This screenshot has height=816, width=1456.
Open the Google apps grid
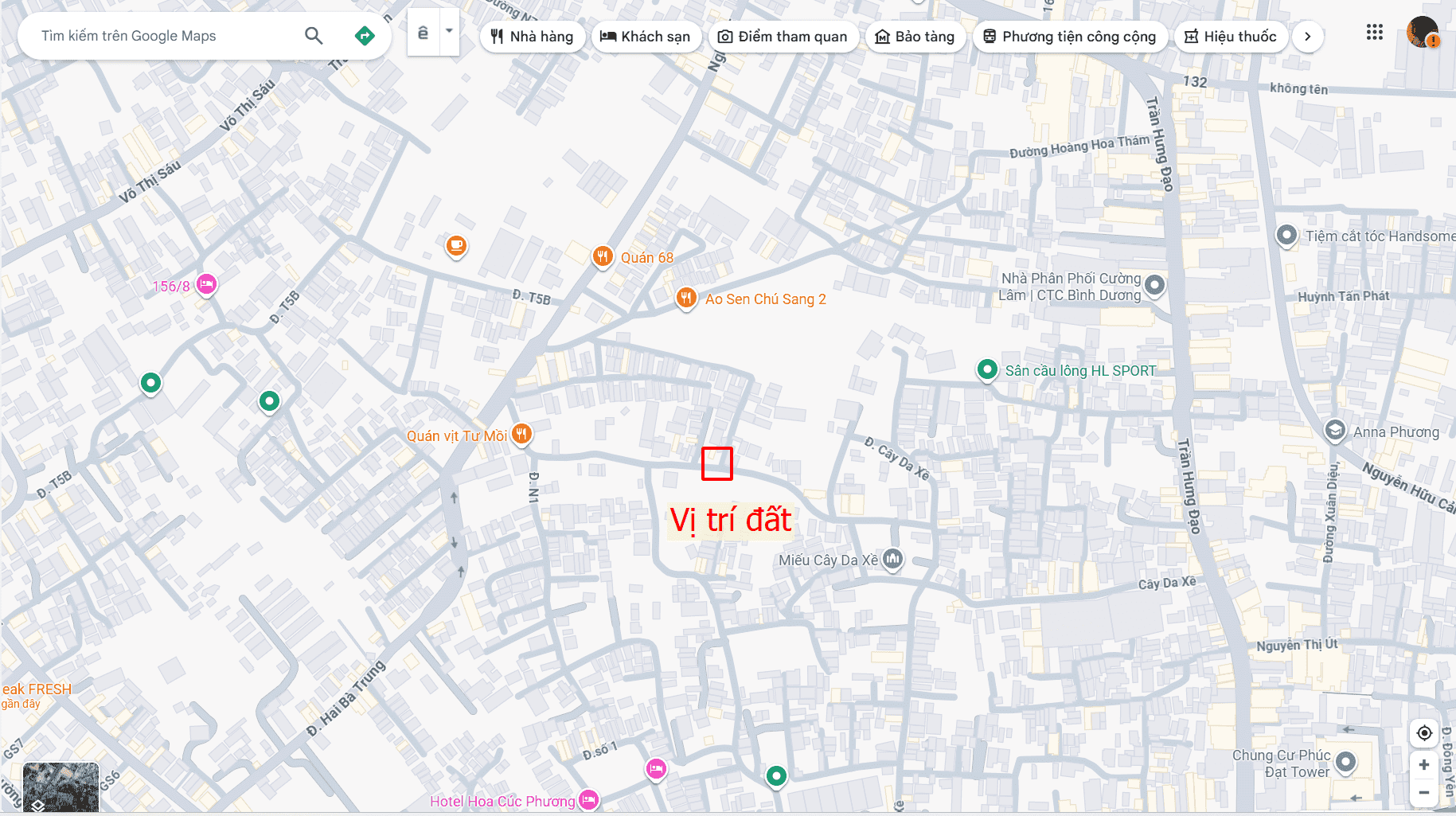(x=1374, y=33)
